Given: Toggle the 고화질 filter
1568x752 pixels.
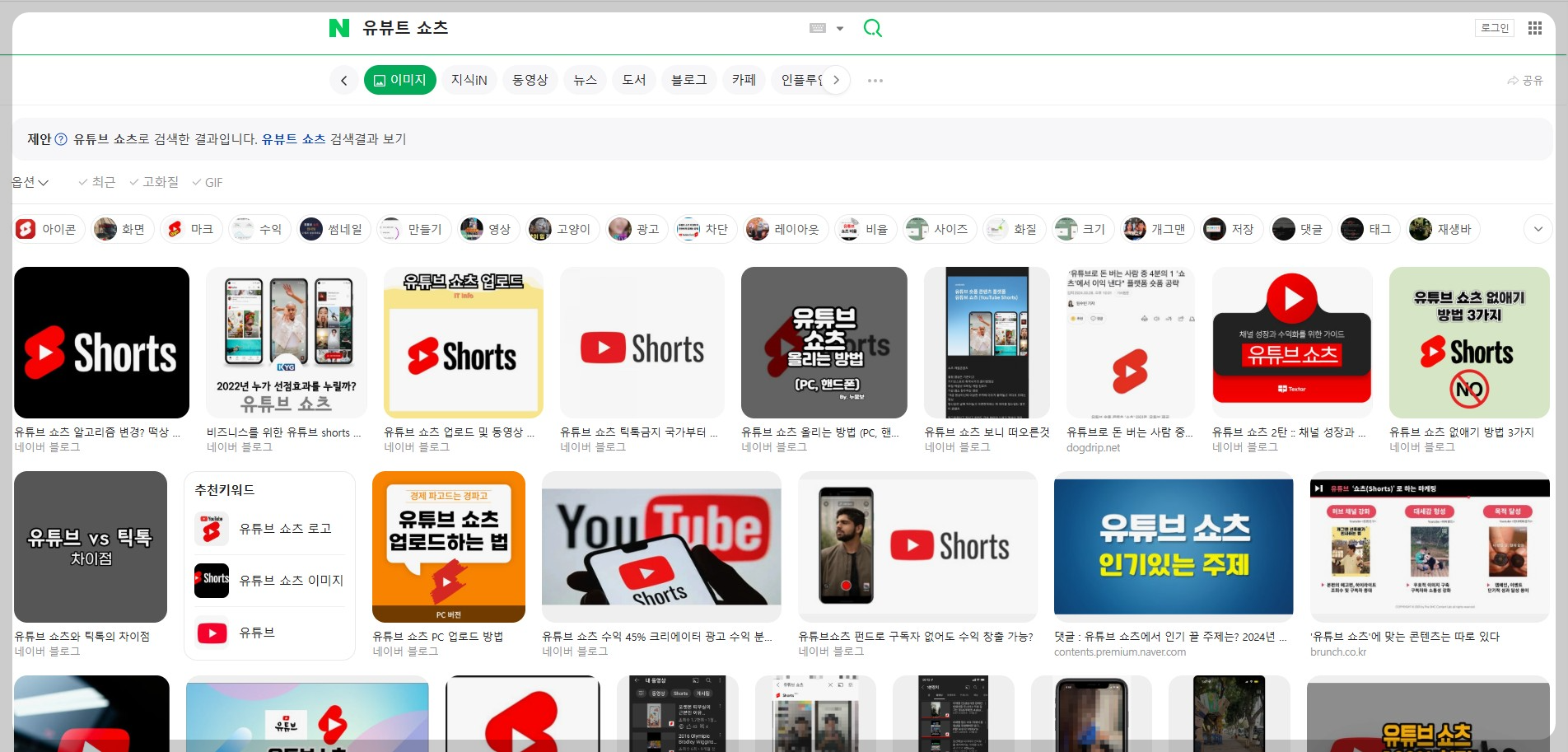Looking at the screenshot, I should (154, 182).
